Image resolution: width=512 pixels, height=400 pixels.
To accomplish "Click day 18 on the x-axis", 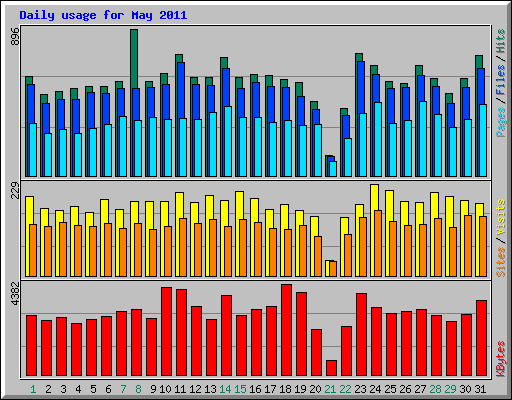I will [x=285, y=389].
